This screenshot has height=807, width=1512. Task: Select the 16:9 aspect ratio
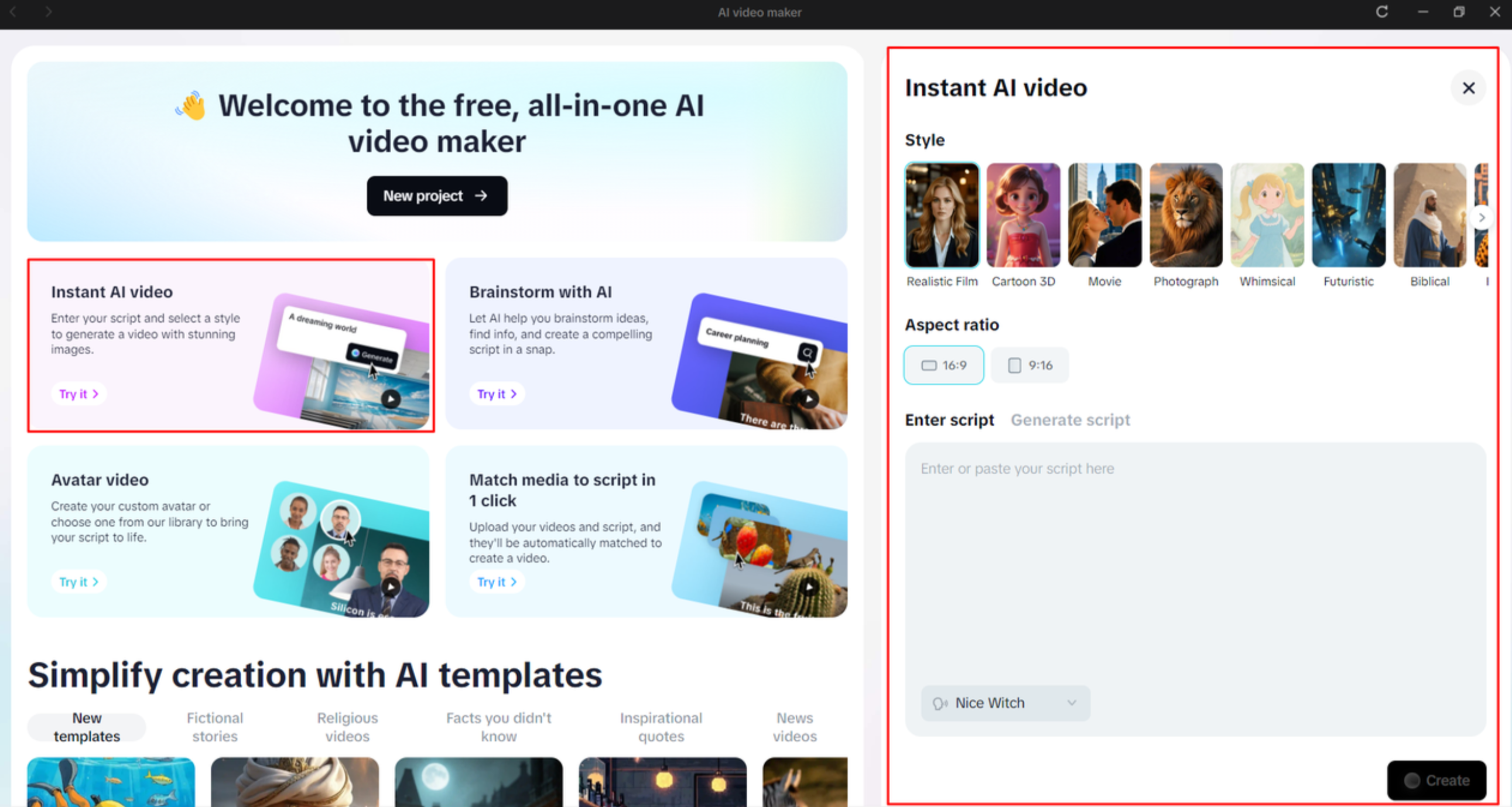pos(943,364)
